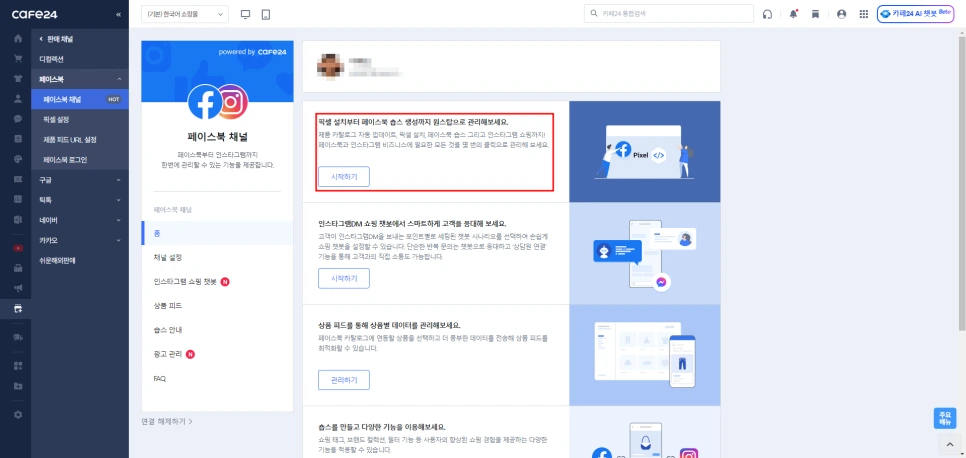Viewport: 966px width, 458px height.
Task: Open the delivery truck icon in rail
Action: click(18, 337)
